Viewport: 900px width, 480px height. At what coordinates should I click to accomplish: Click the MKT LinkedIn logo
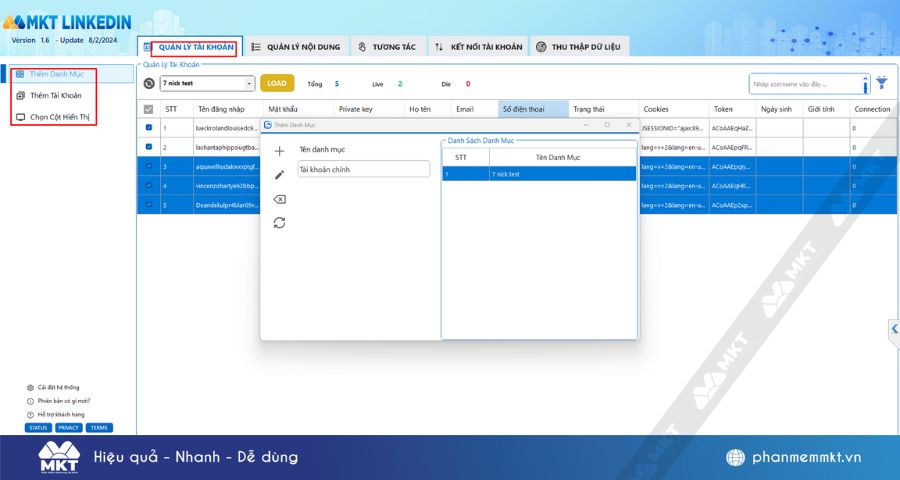(67, 23)
